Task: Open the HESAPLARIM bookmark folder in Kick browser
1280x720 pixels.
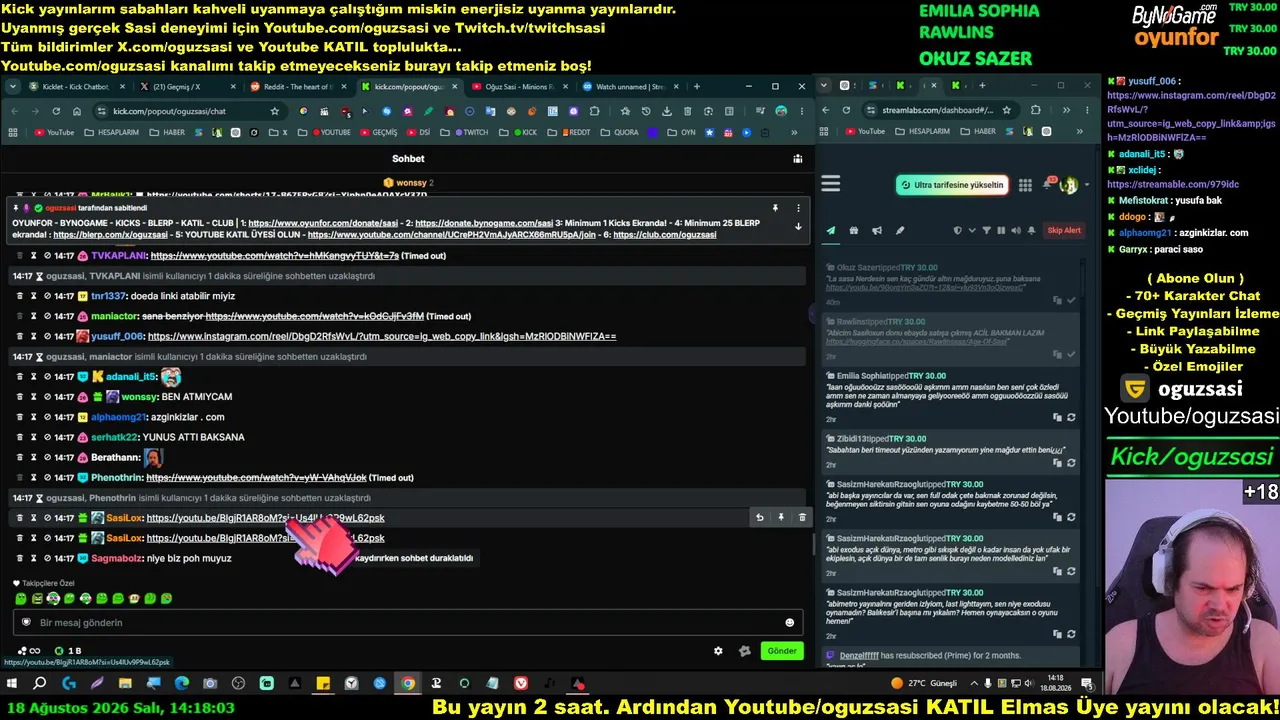Action: tap(113, 132)
